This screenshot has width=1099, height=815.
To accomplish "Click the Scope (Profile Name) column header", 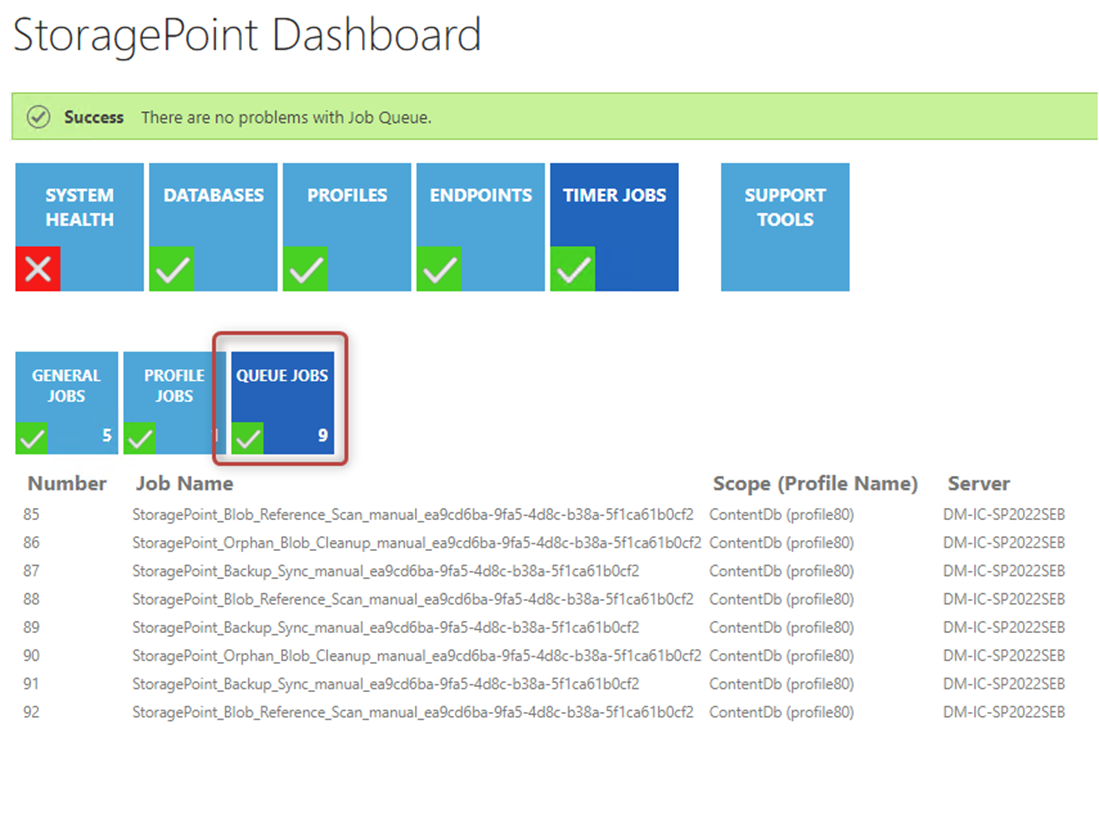I will coord(815,484).
